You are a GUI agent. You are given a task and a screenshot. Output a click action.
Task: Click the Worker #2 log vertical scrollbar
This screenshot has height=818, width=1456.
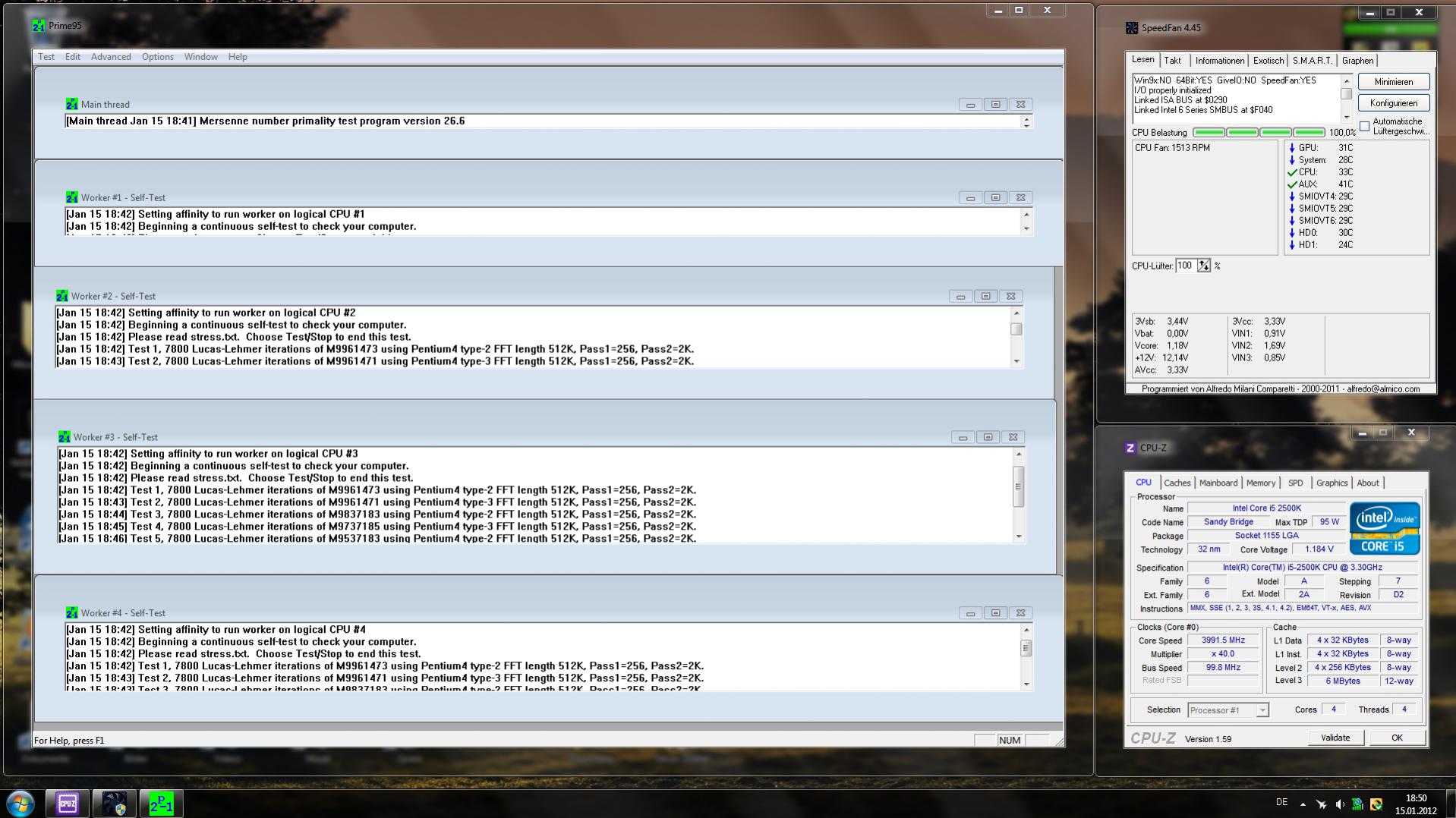point(1016,337)
